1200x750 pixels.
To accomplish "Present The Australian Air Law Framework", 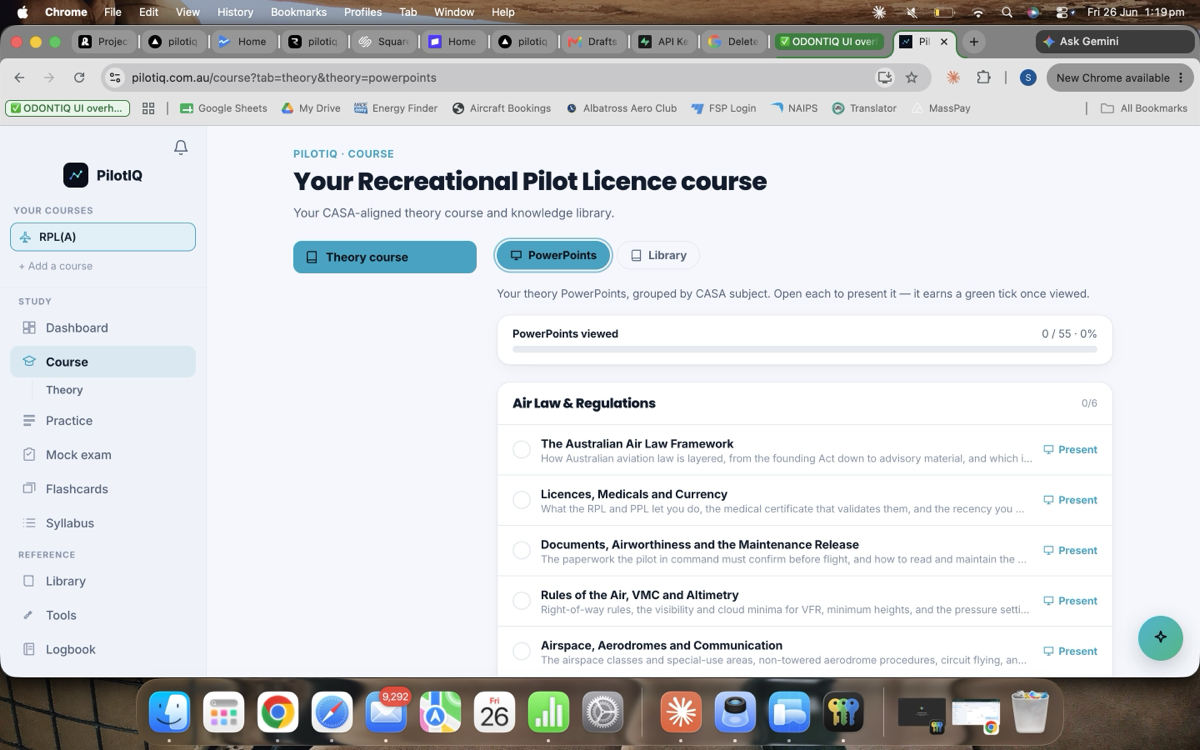I will (x=1070, y=450).
